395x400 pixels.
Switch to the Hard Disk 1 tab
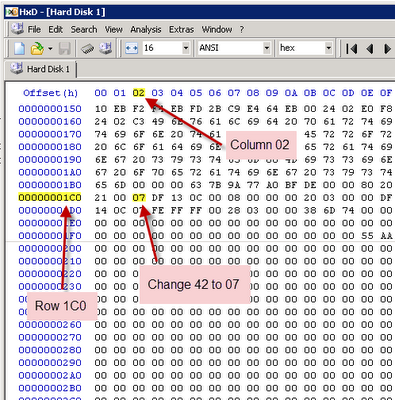[40, 69]
